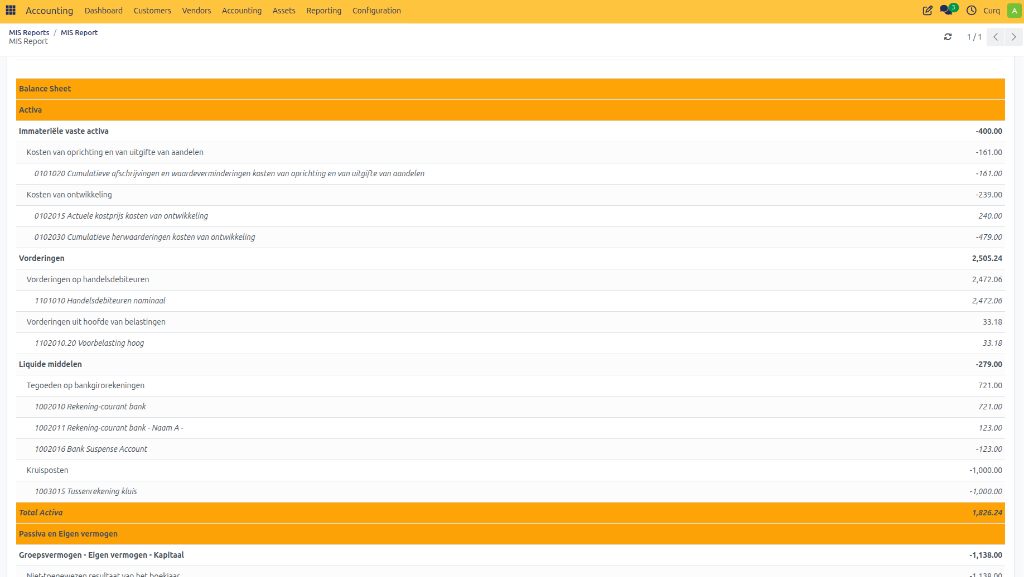1024x577 pixels.
Task: Open account 1102010.20 Voorbelasting hoog
Action: tap(89, 343)
